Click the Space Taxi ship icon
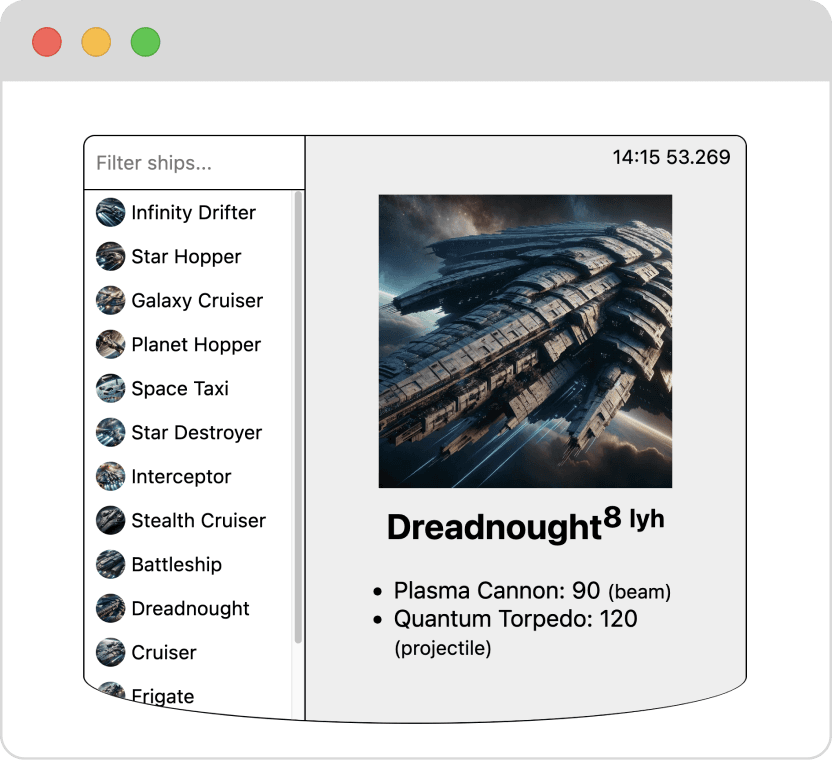 coord(110,388)
